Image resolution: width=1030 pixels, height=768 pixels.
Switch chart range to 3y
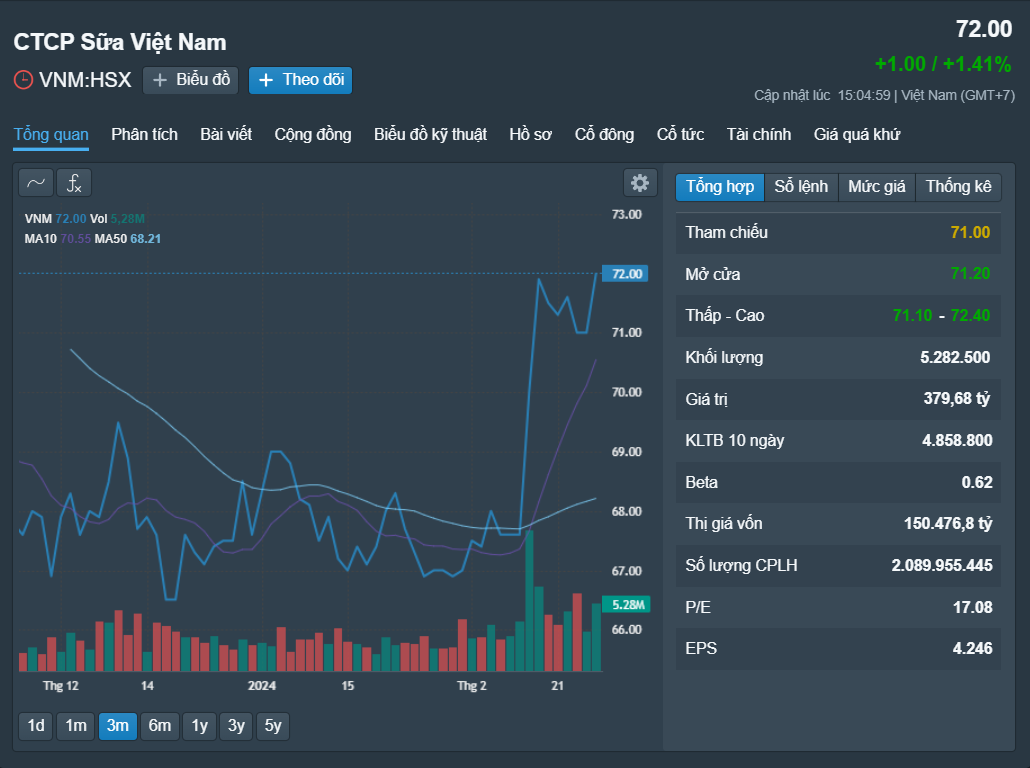coord(236,726)
